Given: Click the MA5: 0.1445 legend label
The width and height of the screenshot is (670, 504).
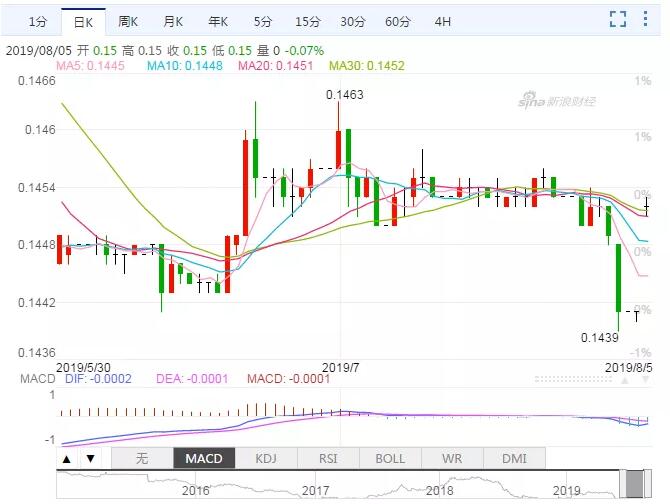Looking at the screenshot, I should click(90, 66).
